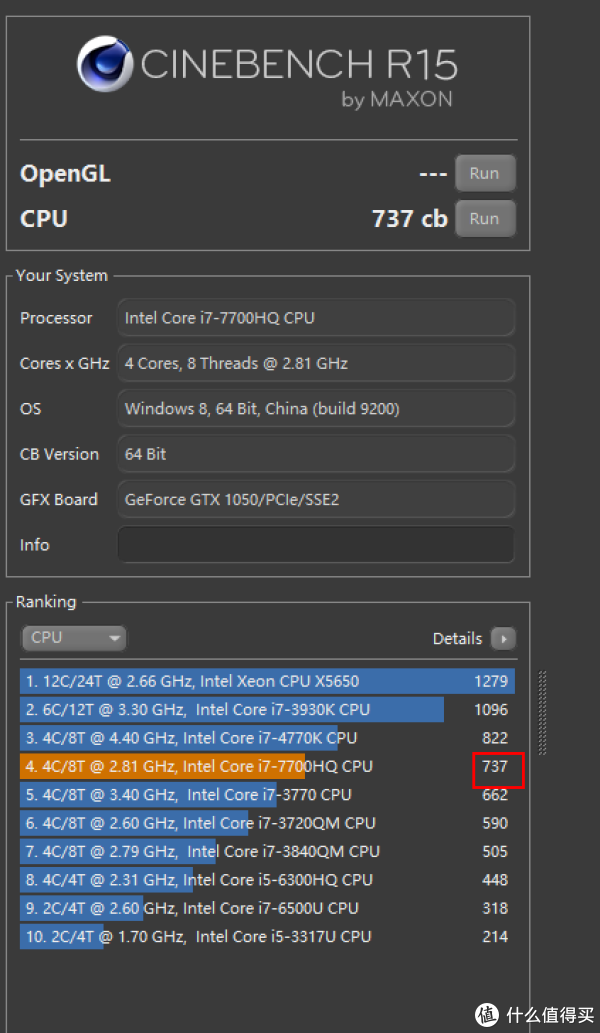Click the 590 score value
This screenshot has width=600, height=1033.
495,823
